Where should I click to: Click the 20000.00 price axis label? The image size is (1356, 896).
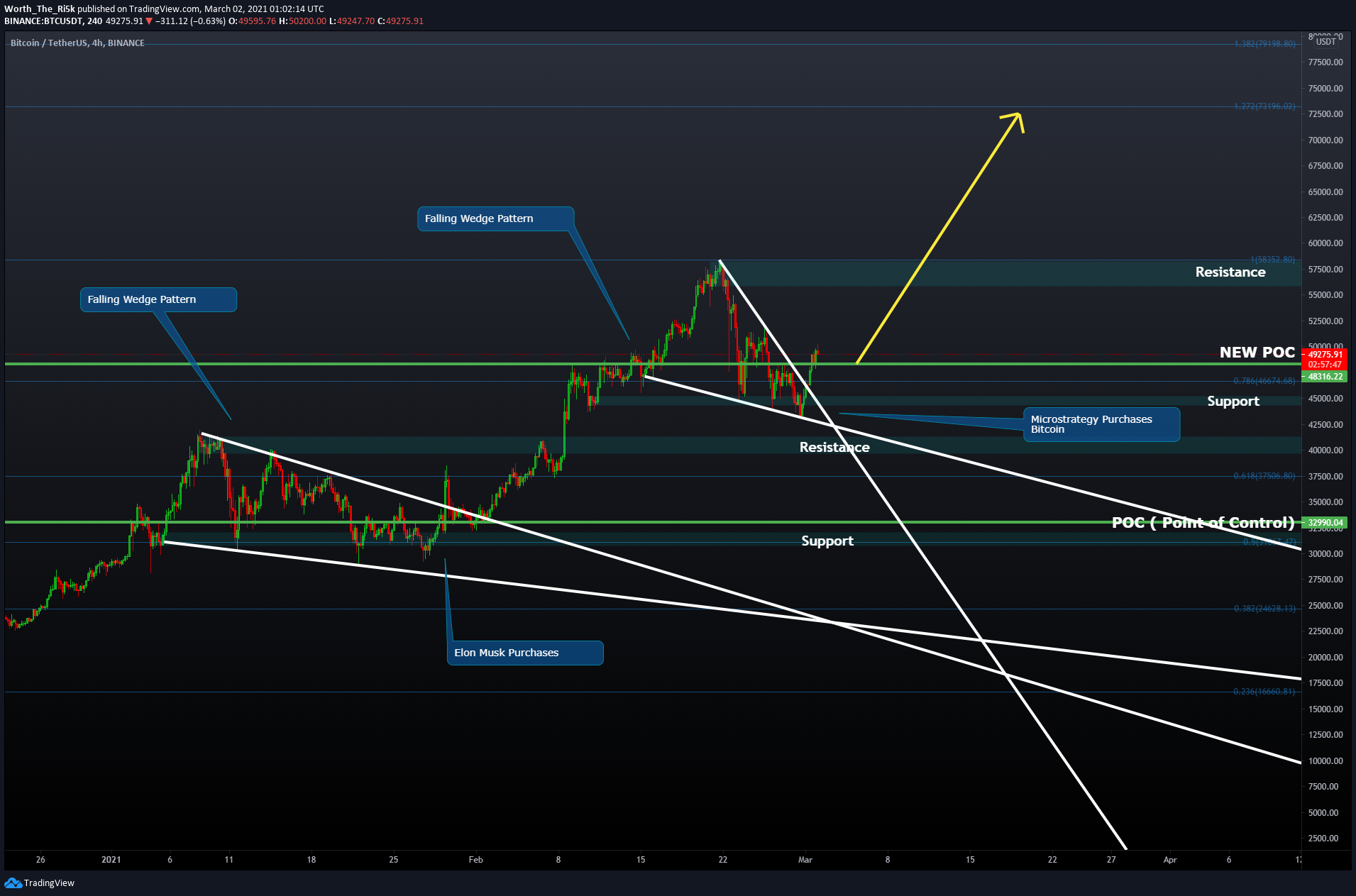[x=1325, y=658]
